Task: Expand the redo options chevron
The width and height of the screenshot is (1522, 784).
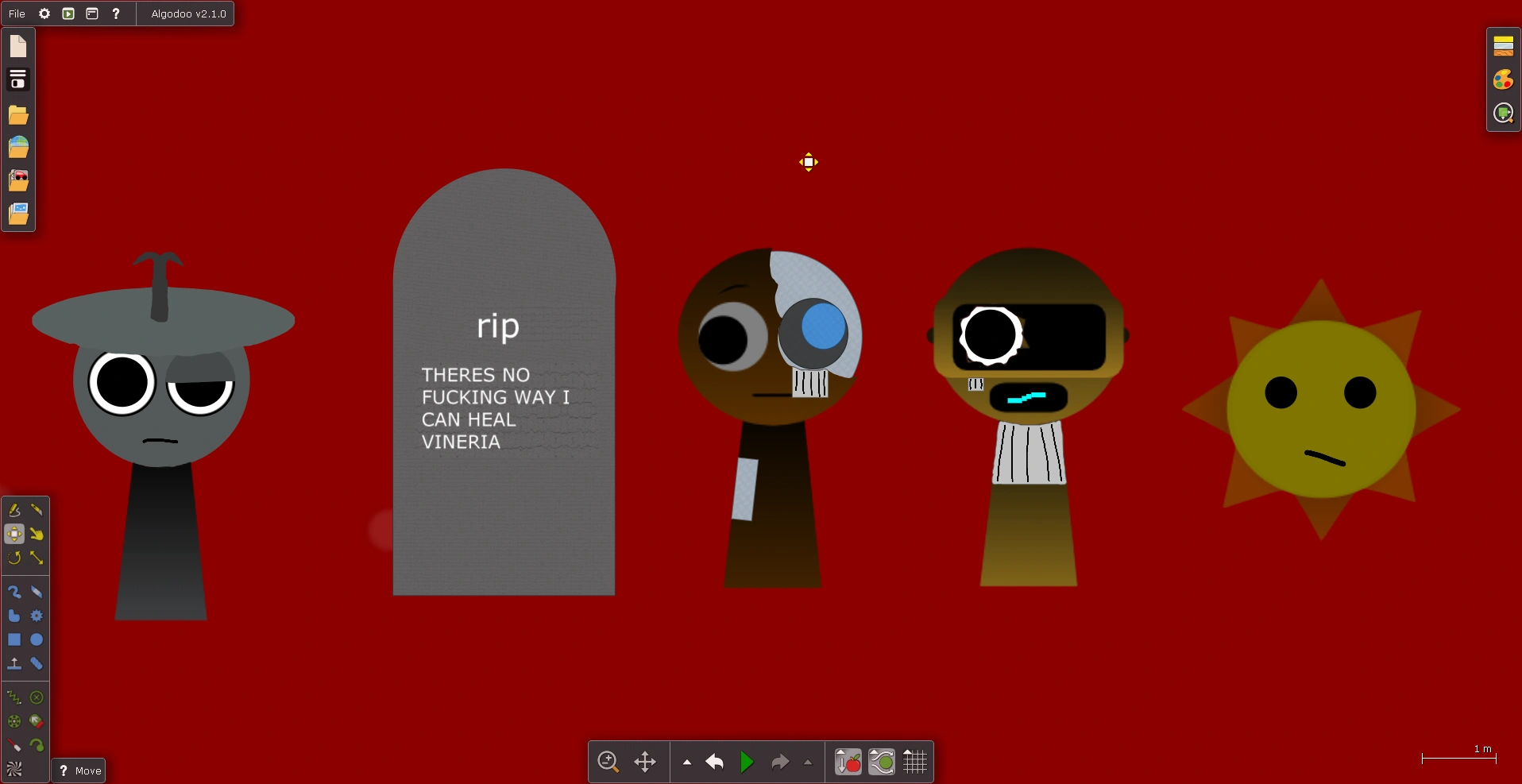Action: [808, 762]
